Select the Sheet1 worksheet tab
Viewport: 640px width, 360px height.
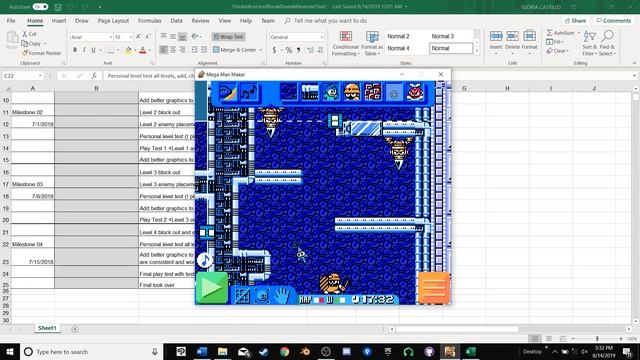[x=47, y=328]
